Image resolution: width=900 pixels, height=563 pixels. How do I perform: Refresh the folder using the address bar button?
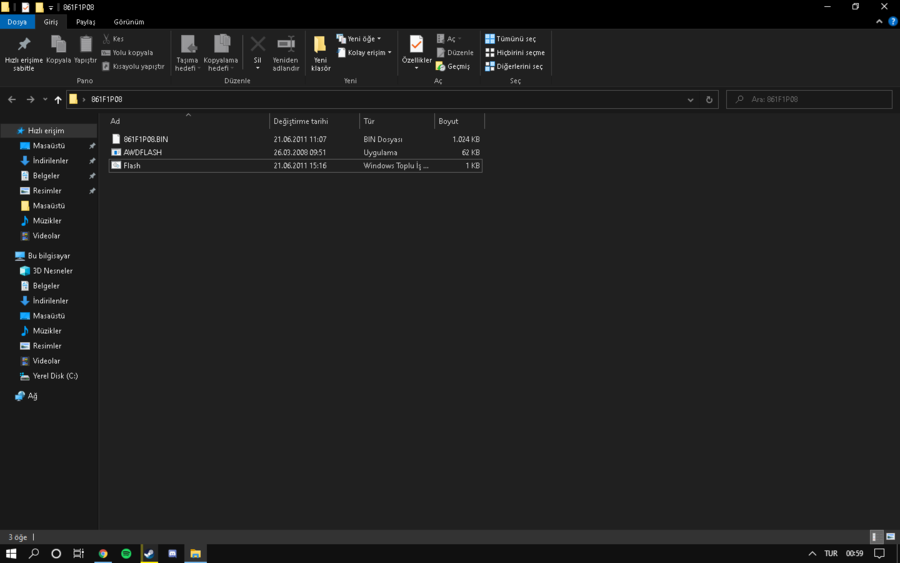point(709,100)
